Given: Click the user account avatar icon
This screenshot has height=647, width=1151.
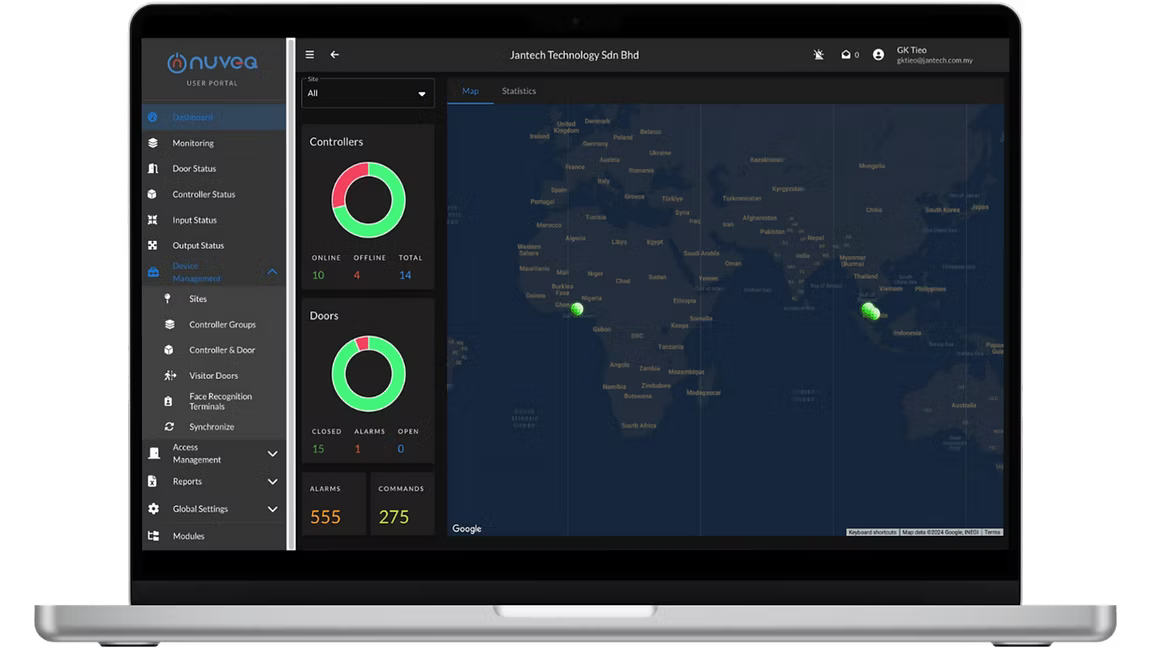Looking at the screenshot, I should coord(878,55).
